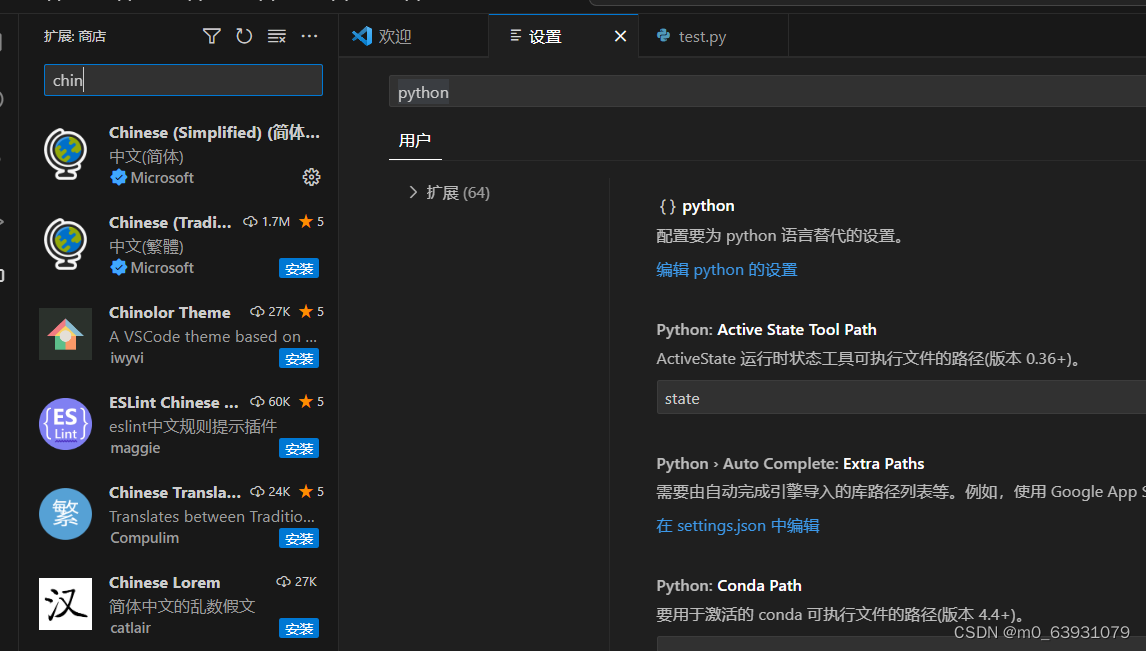Open the Chinese (Simplified) extension title
The width and height of the screenshot is (1146, 651).
214,132
